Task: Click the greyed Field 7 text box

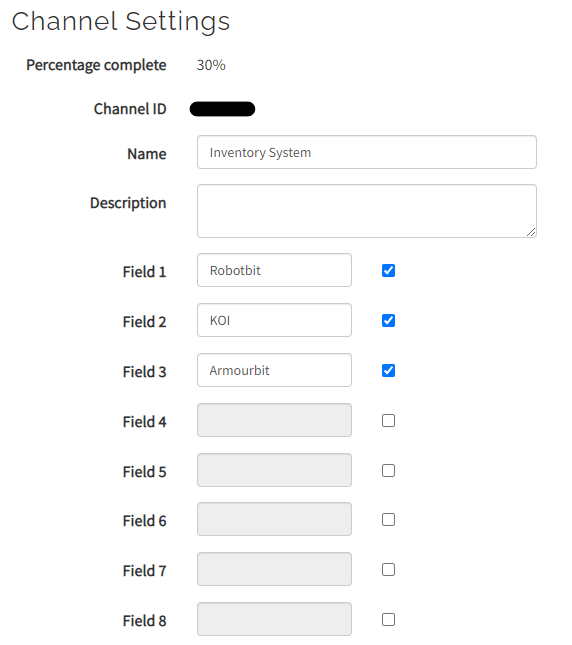Action: pyautogui.click(x=274, y=569)
